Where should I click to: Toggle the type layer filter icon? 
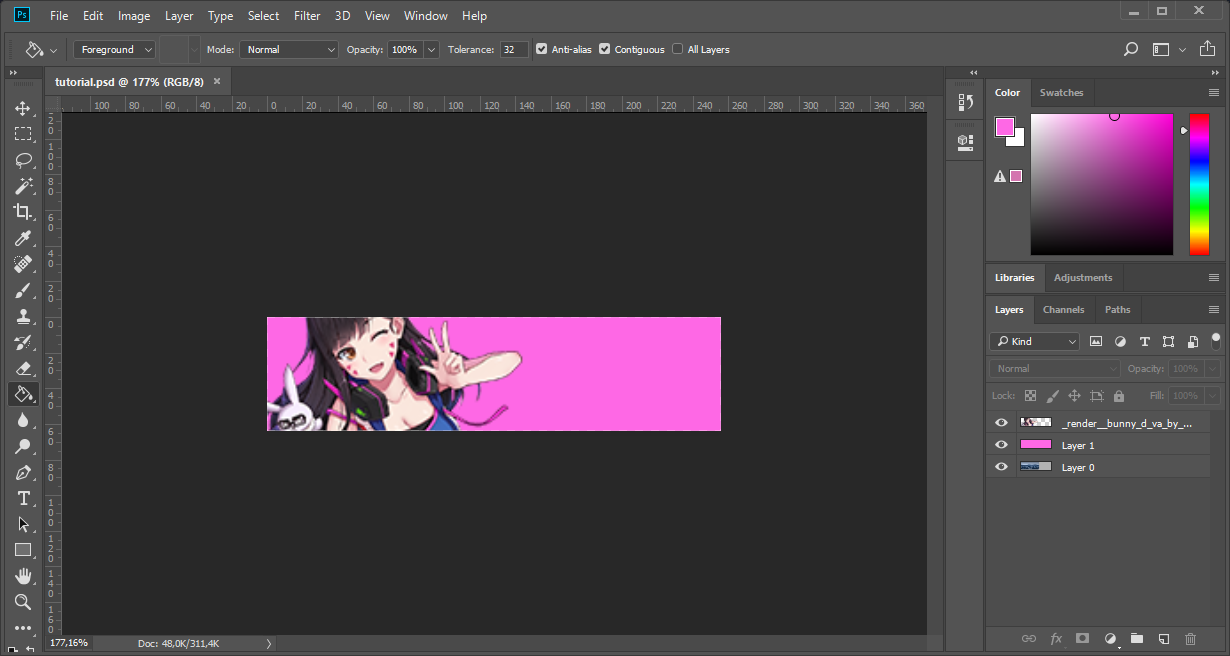1144,341
